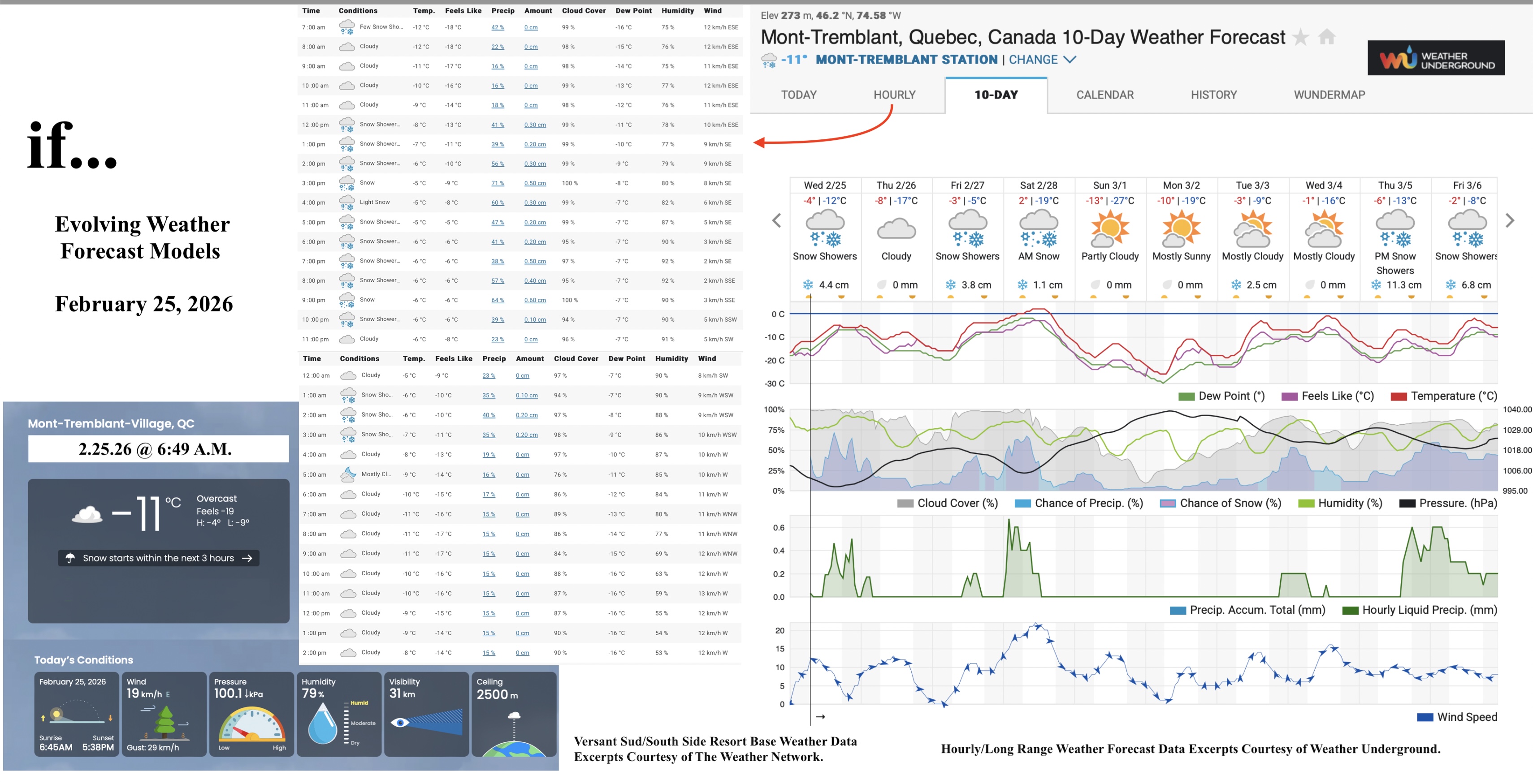This screenshot has height=784, width=1533.
Task: Toggle the star to favorite Mont-Tremblant forecast
Action: click(x=1302, y=37)
